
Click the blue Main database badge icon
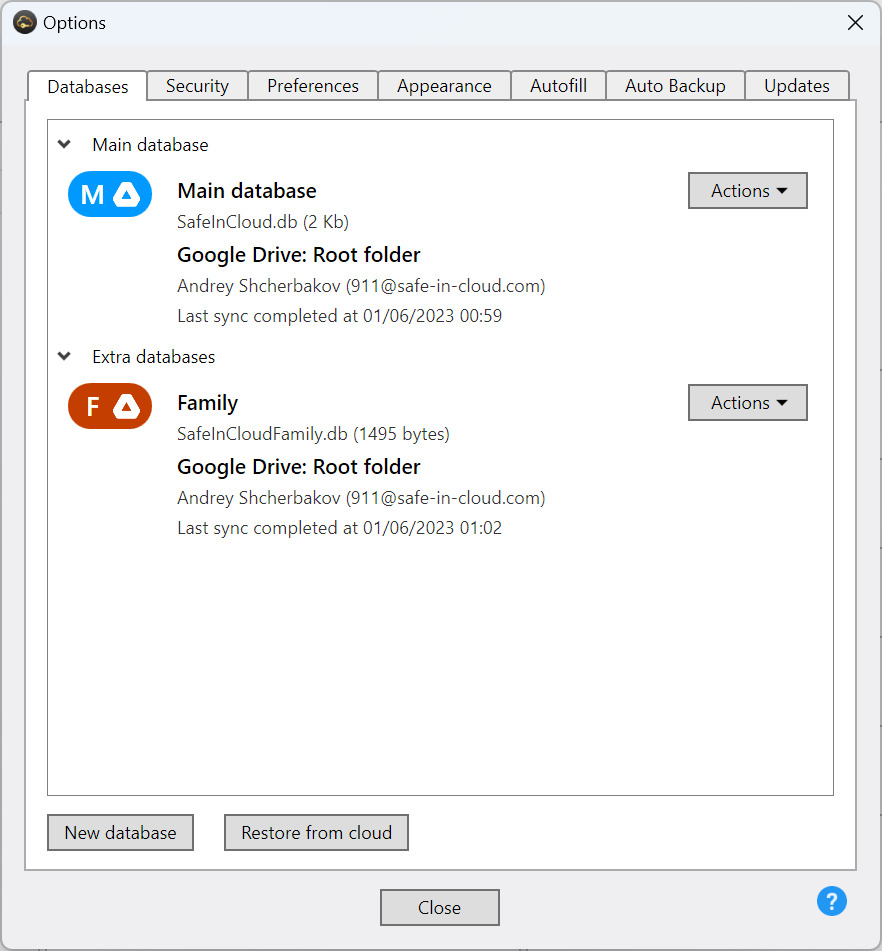click(x=110, y=194)
